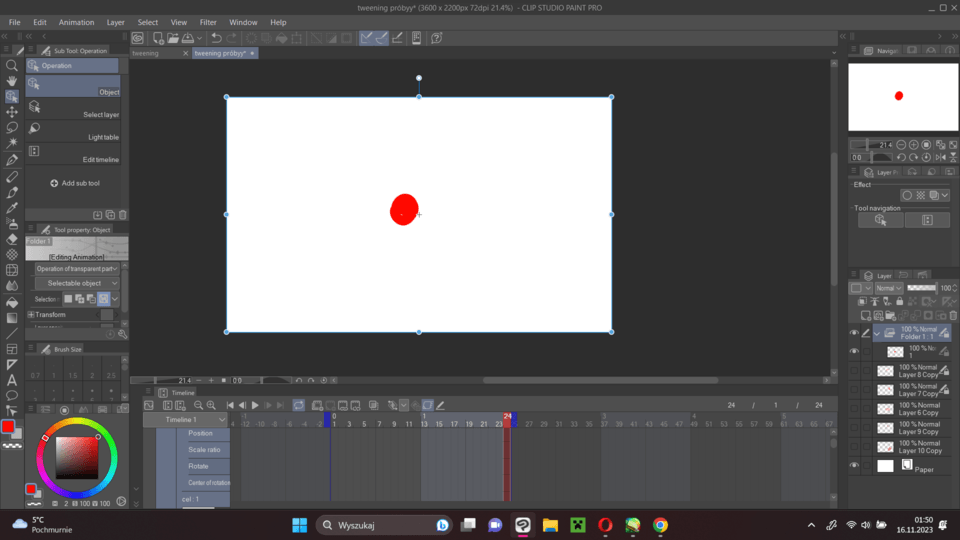Open the blending mode Normal dropdown
This screenshot has width=960, height=540.
(x=888, y=288)
